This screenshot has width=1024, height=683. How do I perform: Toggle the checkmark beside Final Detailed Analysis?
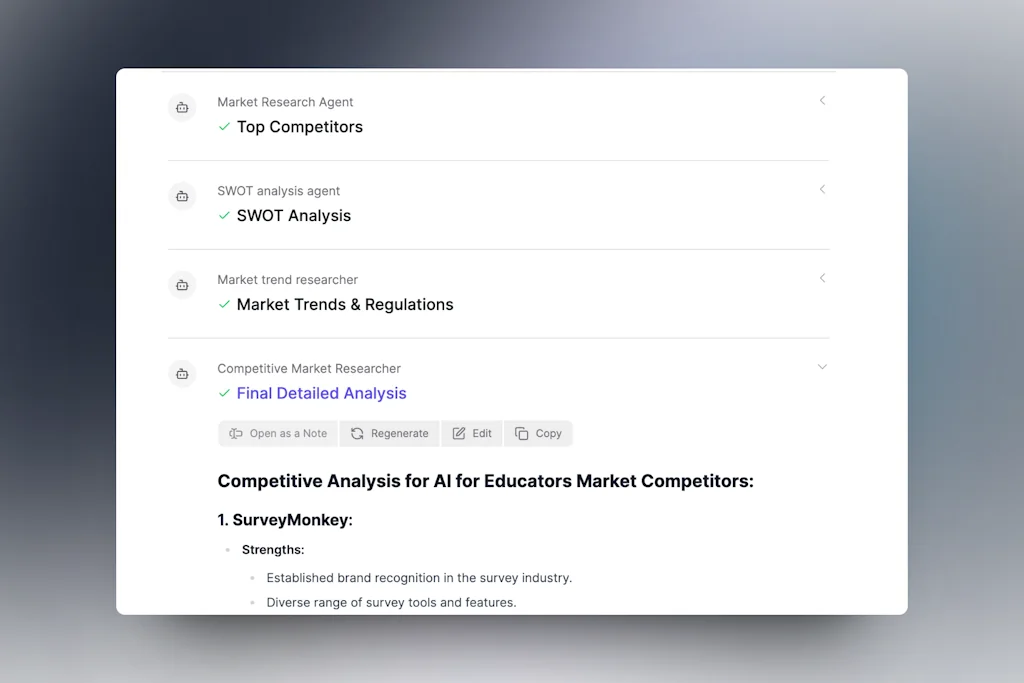click(224, 394)
